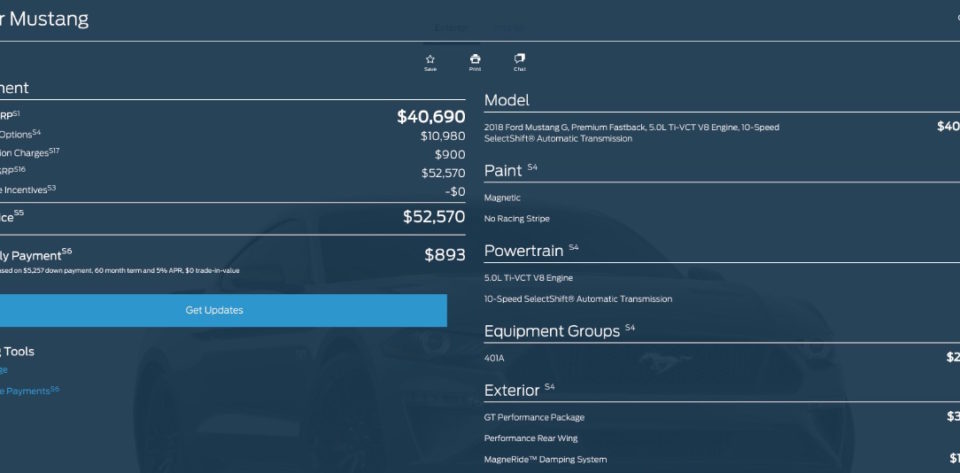
Task: Click the Print printer icon
Action: point(475,59)
